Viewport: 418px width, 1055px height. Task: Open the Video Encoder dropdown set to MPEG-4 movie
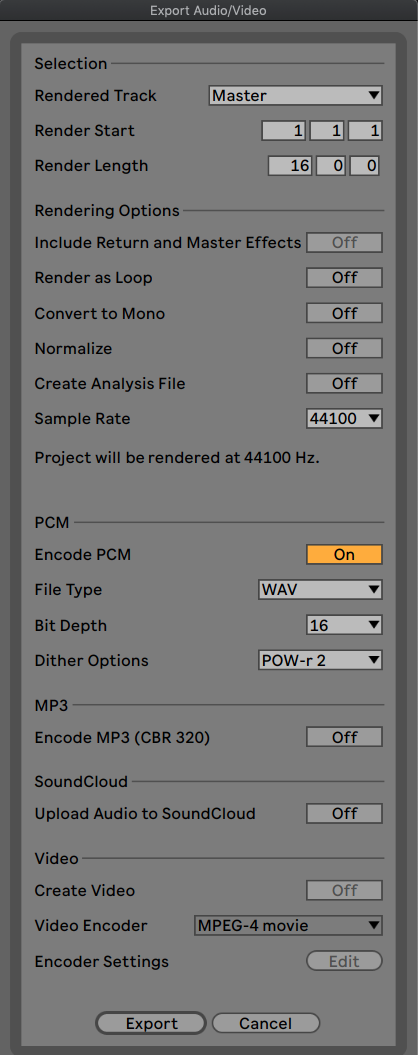(x=289, y=926)
